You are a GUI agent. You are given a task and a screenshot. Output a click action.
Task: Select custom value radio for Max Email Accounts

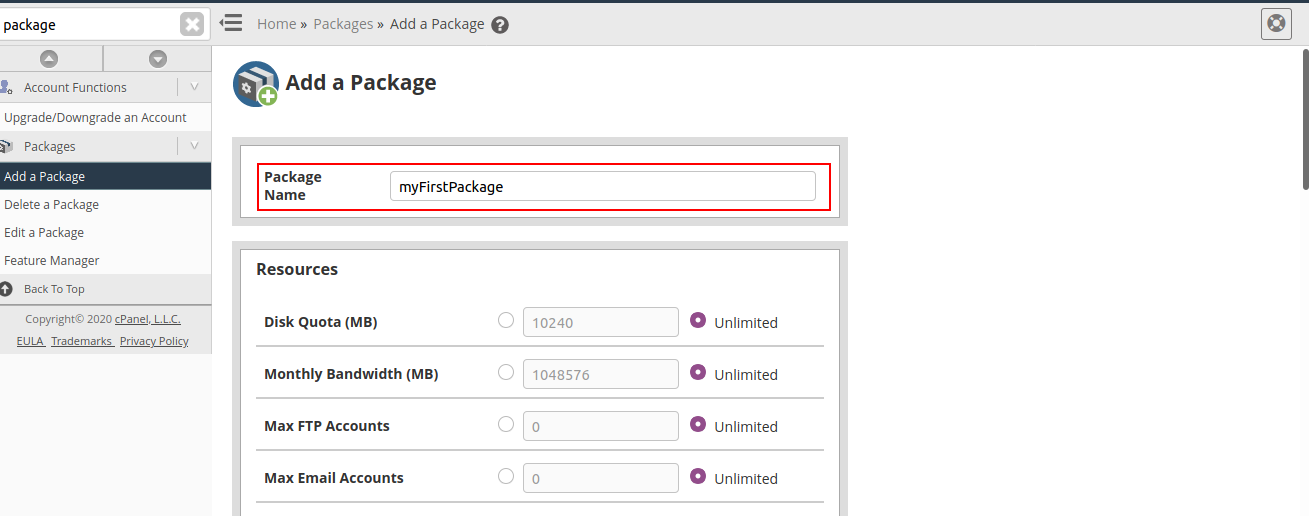coord(506,476)
